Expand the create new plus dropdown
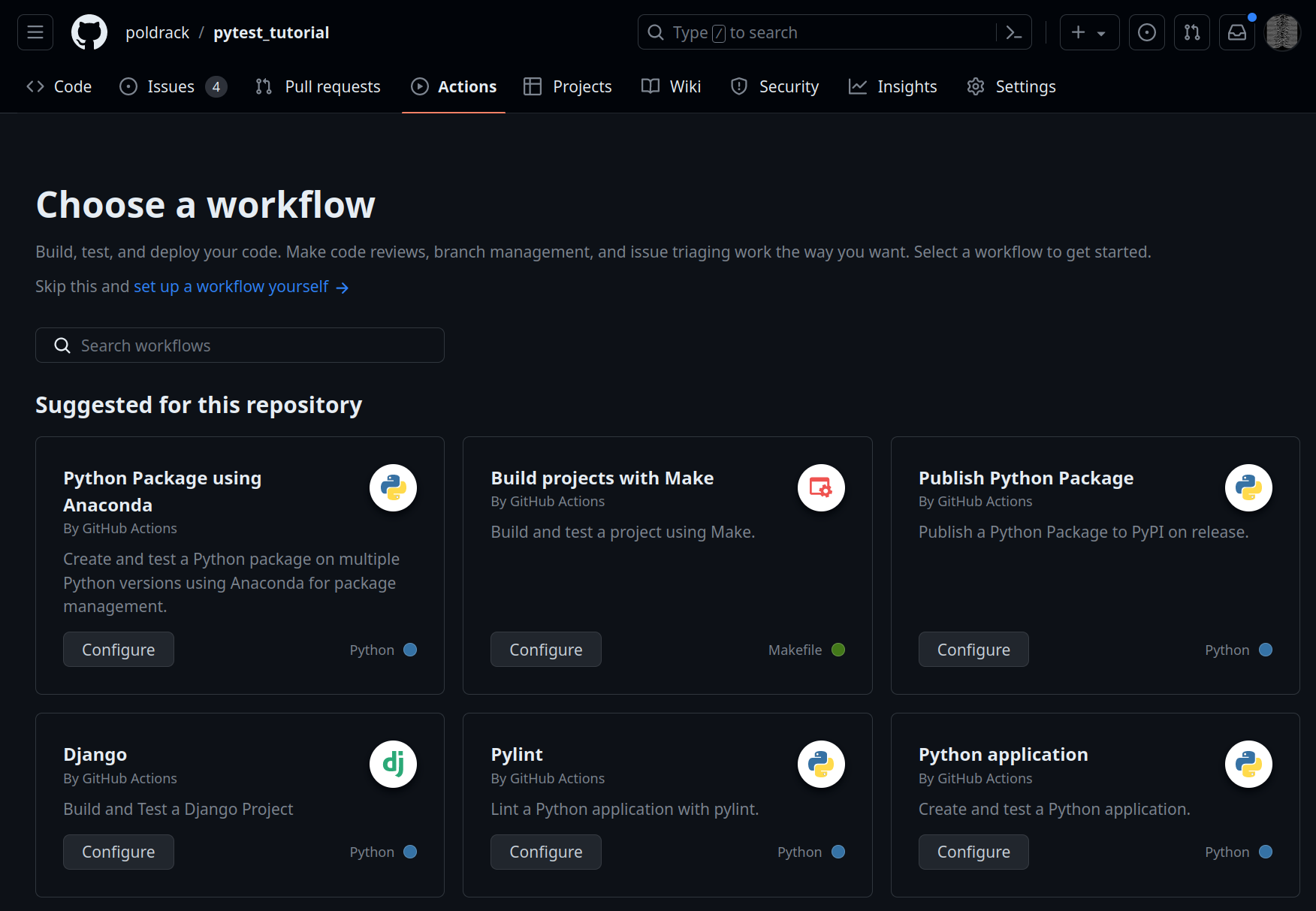The image size is (1316, 911). pos(1088,32)
